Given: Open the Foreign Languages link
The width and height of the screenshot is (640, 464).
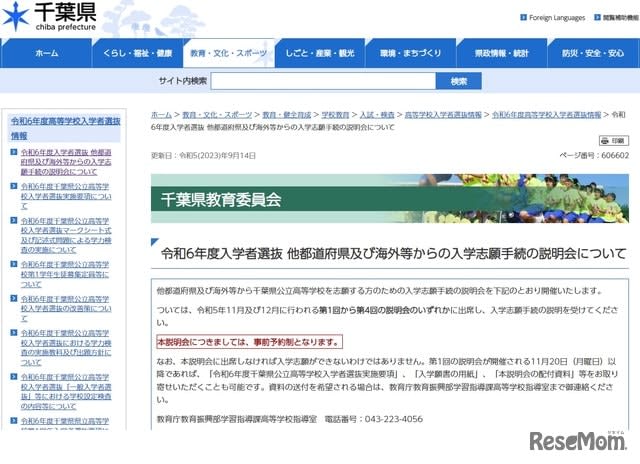Looking at the screenshot, I should point(557,18).
